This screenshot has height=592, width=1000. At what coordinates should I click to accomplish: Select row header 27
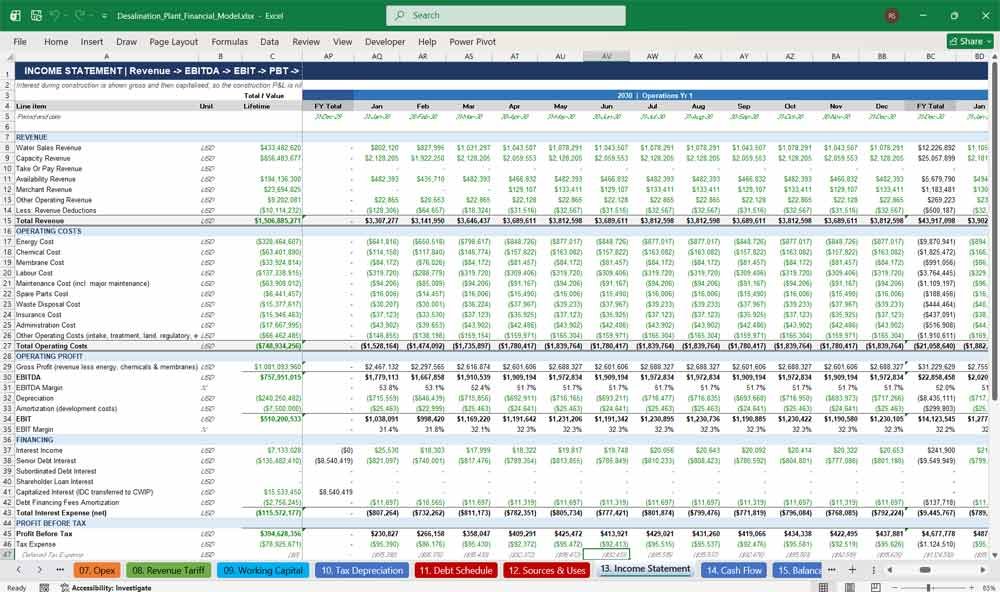7,346
